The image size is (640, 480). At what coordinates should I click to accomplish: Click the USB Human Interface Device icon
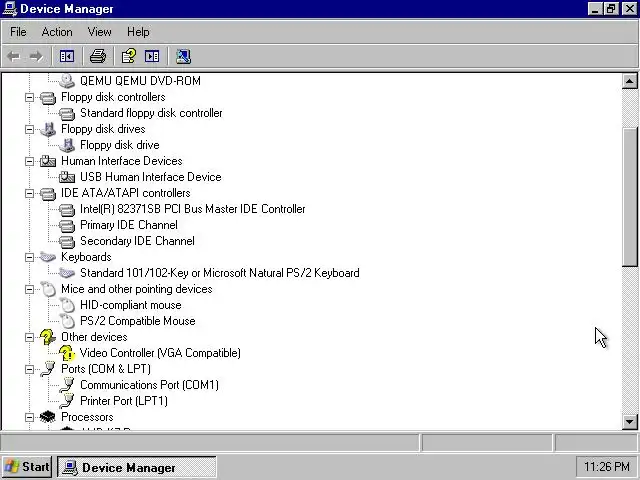[67, 177]
